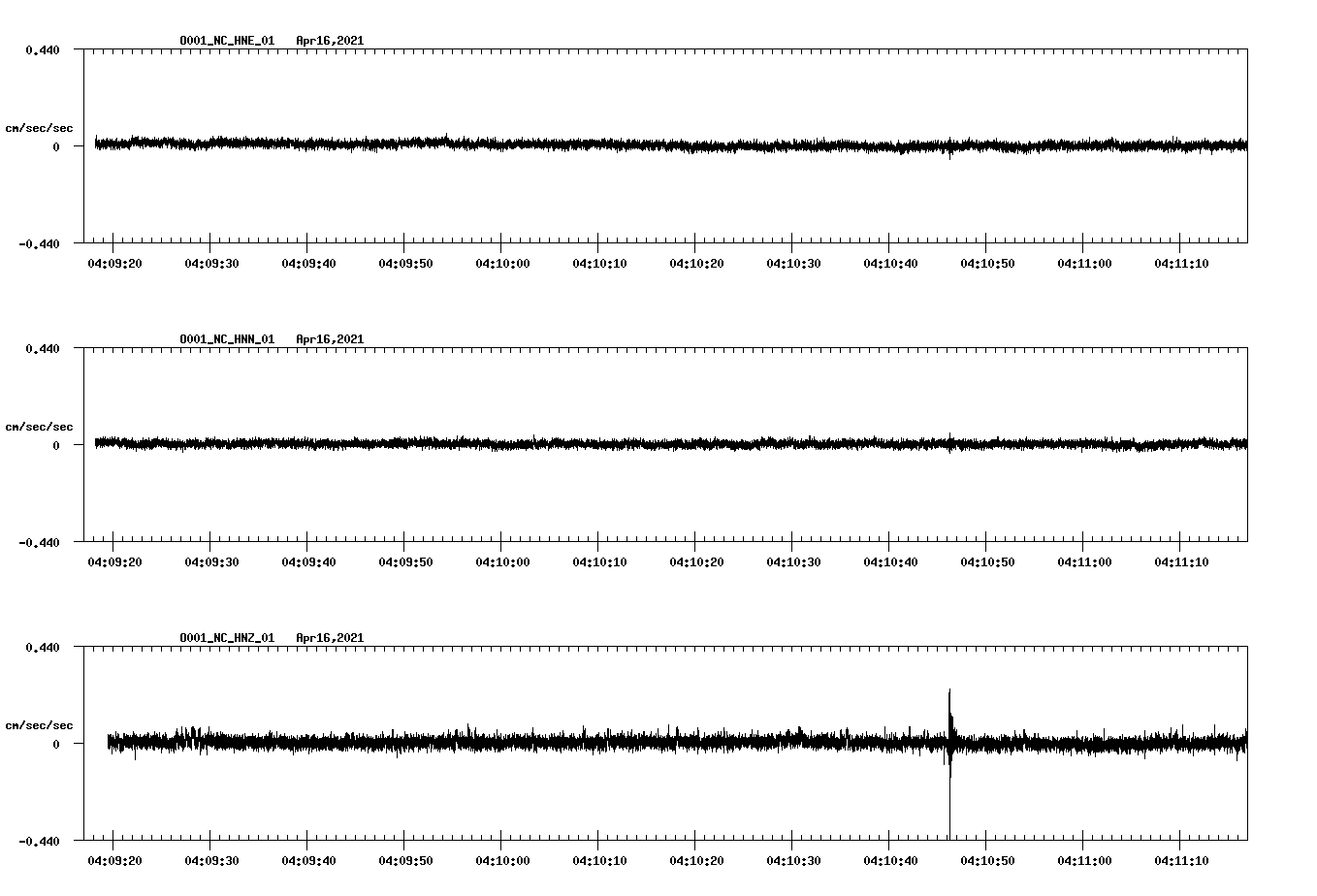Select the cm/sec/sec unit label on top plot
Viewport: 1317px width, 896px height.
click(40, 126)
